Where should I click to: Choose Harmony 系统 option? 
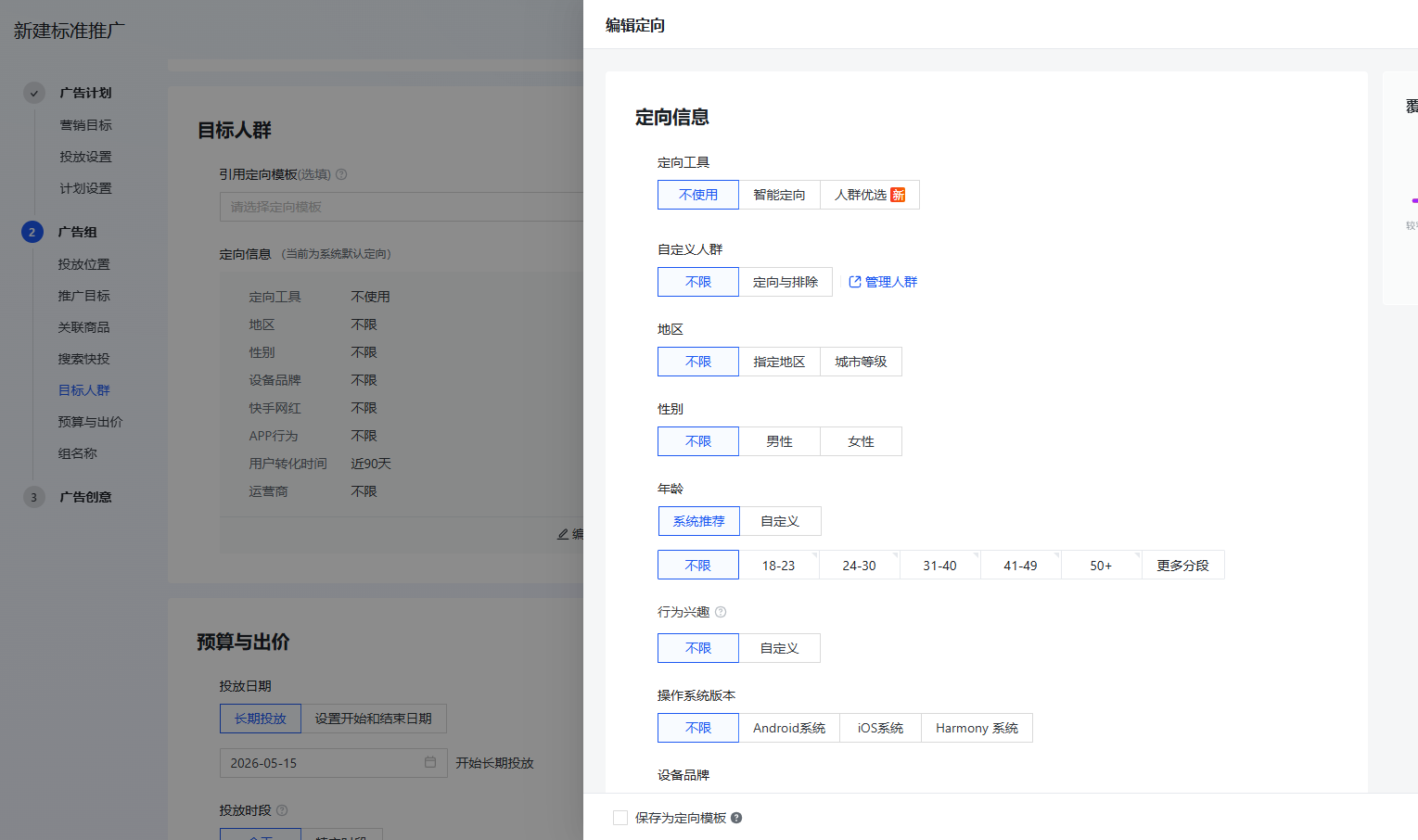977,728
